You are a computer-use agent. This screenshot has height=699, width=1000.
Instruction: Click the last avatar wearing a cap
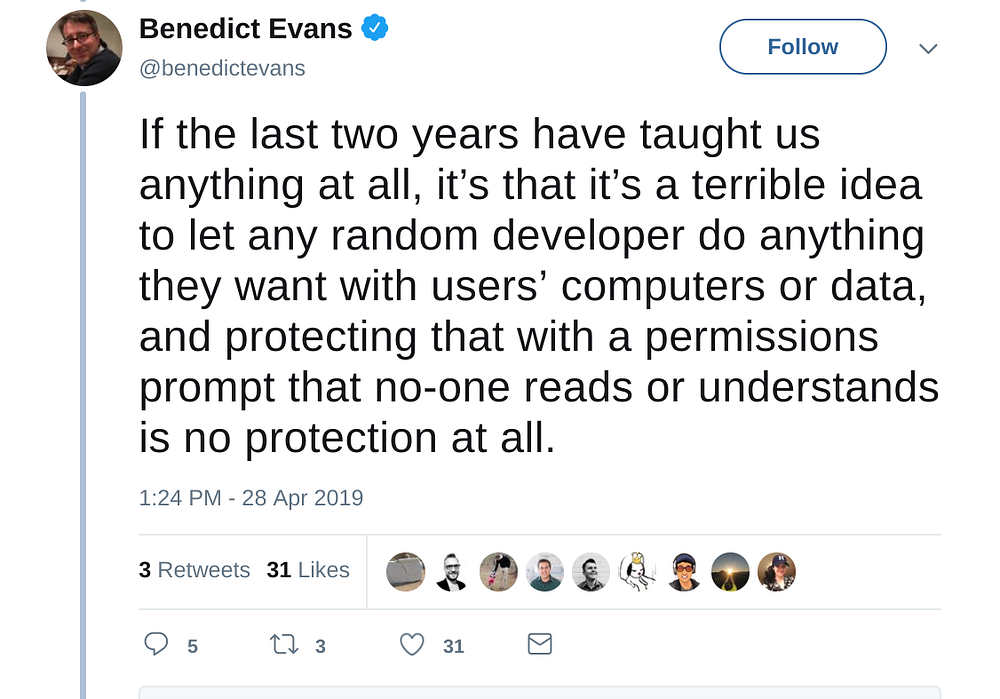coord(777,571)
